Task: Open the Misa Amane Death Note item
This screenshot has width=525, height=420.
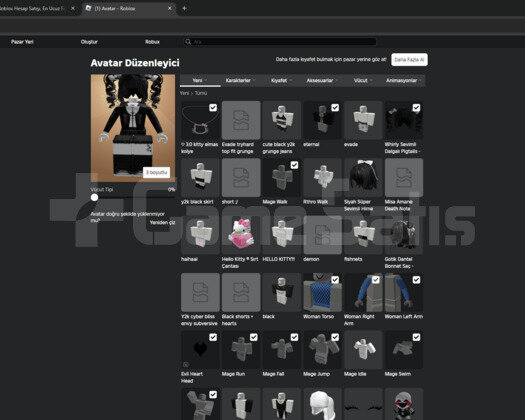Action: pos(404,178)
